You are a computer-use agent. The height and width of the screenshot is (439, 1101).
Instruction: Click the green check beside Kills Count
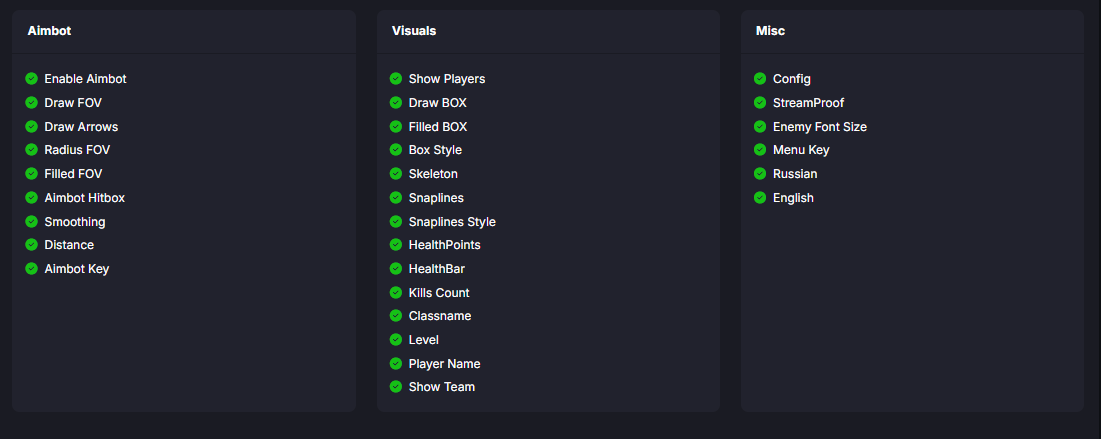point(396,293)
